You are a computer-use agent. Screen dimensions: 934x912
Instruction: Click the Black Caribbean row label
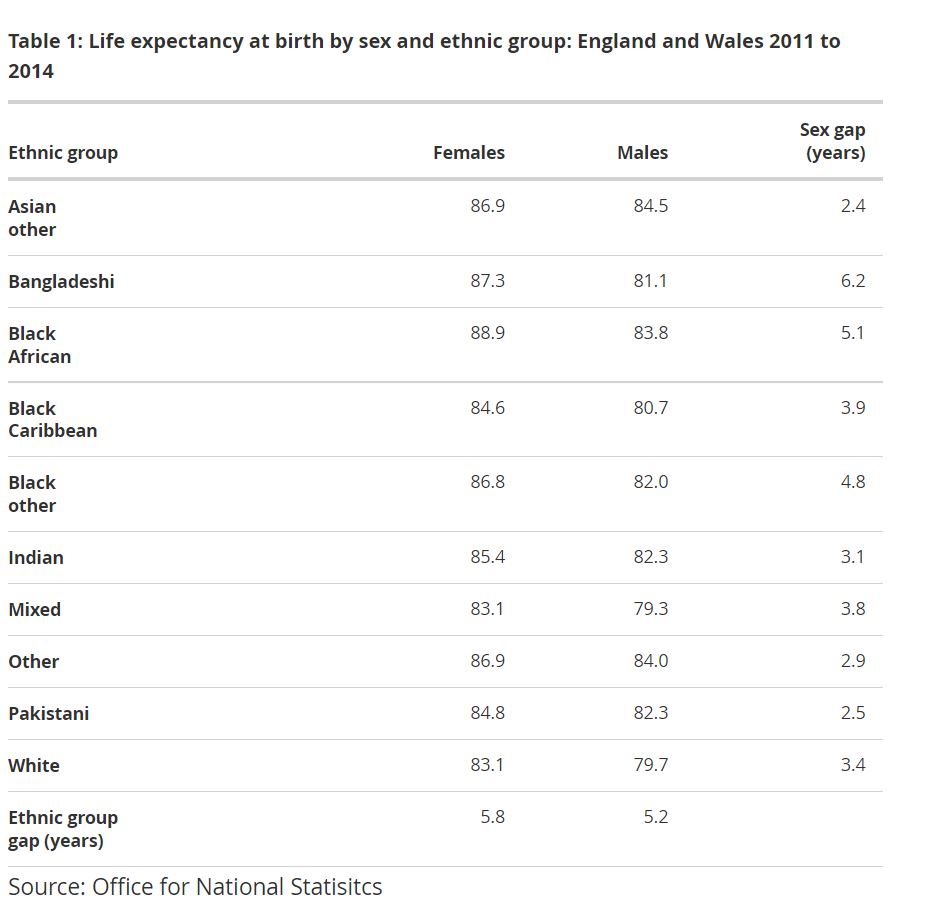pyautogui.click(x=52, y=420)
